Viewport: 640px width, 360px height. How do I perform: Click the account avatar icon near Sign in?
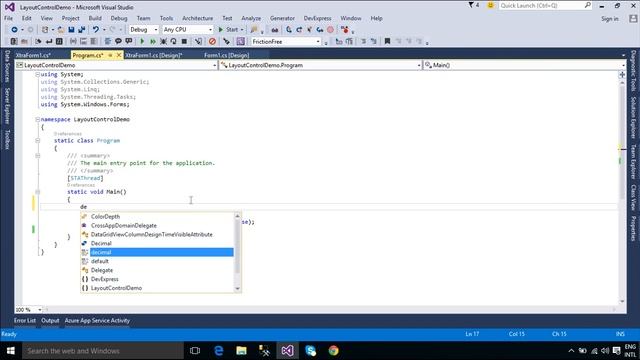(x=633, y=18)
